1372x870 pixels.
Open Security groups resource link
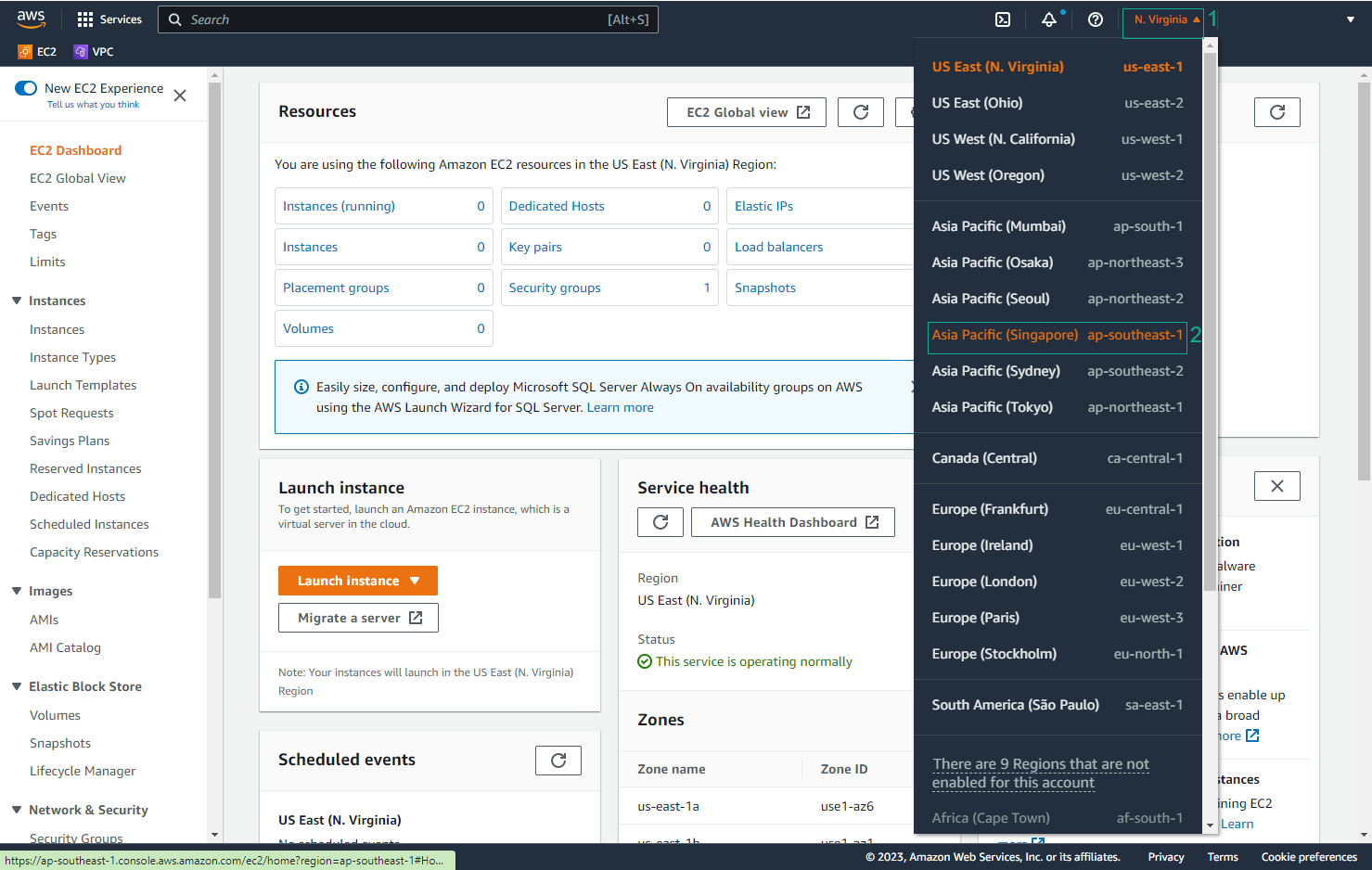pos(555,288)
